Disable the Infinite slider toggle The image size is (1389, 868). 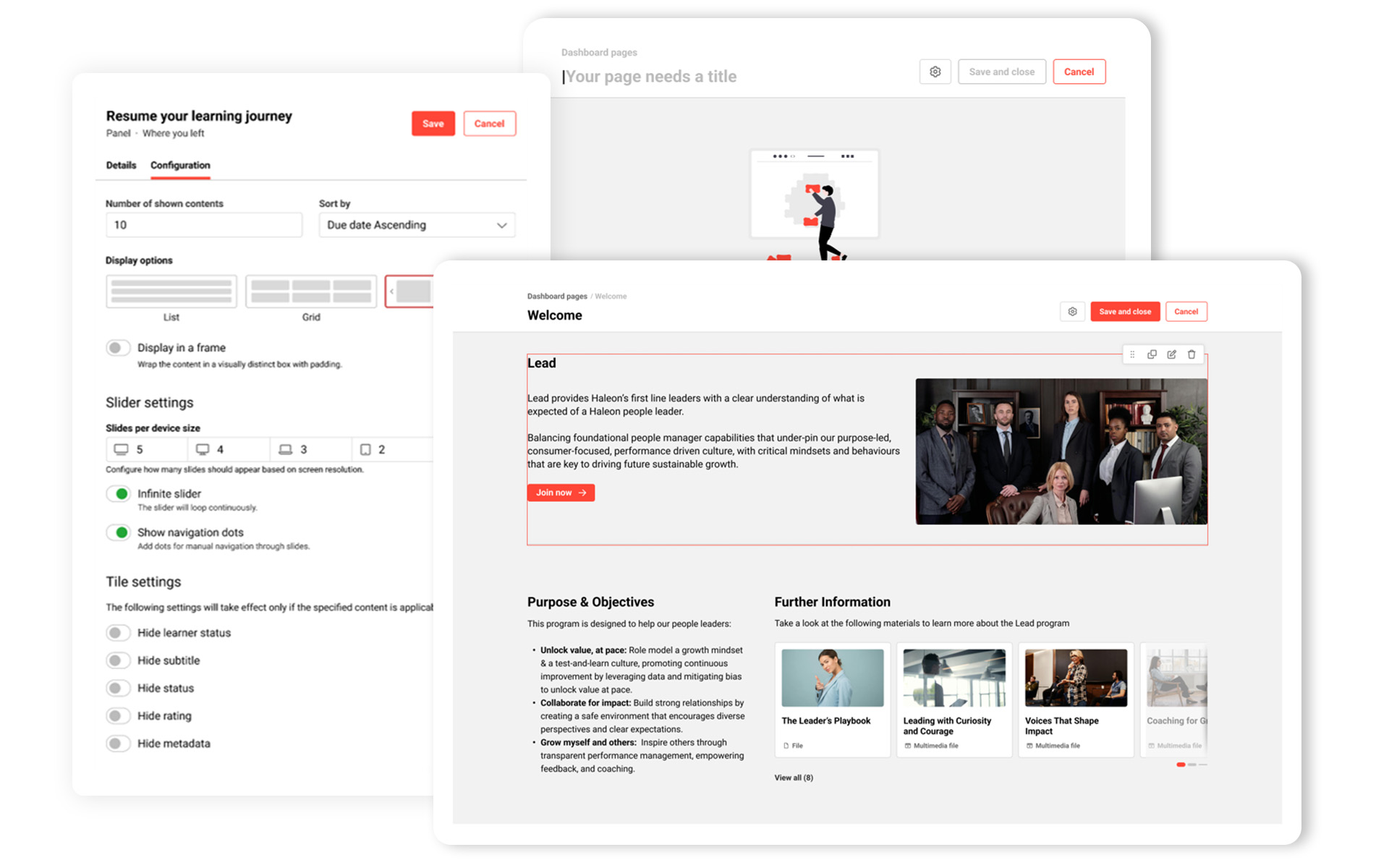(x=119, y=493)
